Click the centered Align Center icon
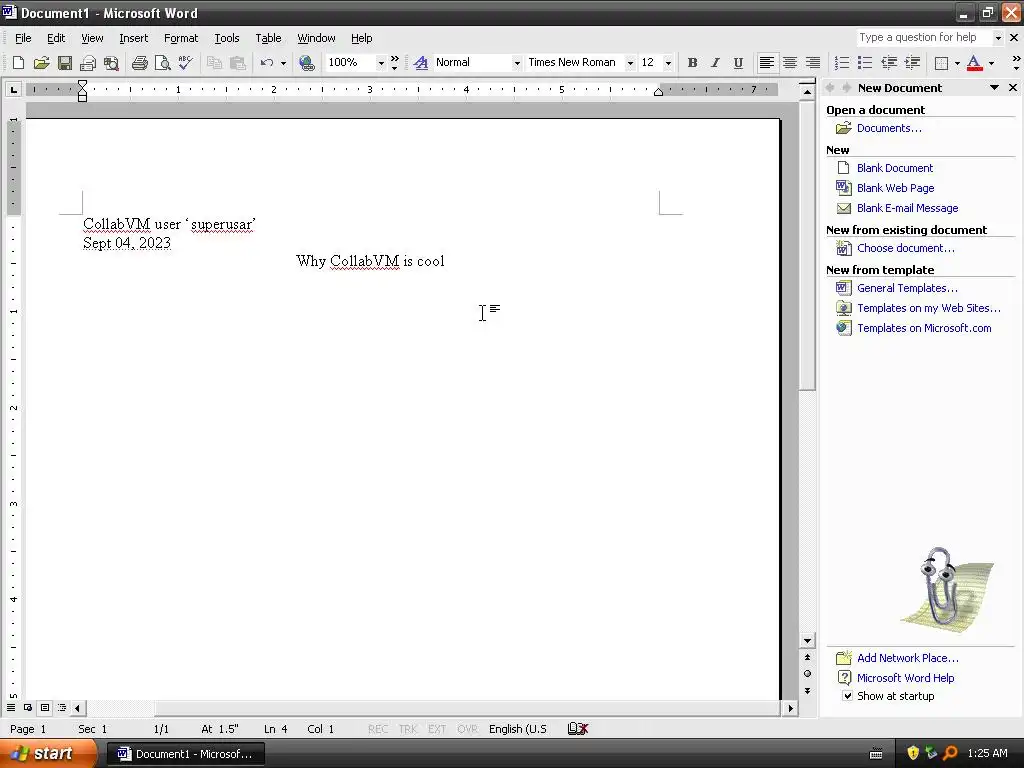Image resolution: width=1024 pixels, height=768 pixels. 790,63
